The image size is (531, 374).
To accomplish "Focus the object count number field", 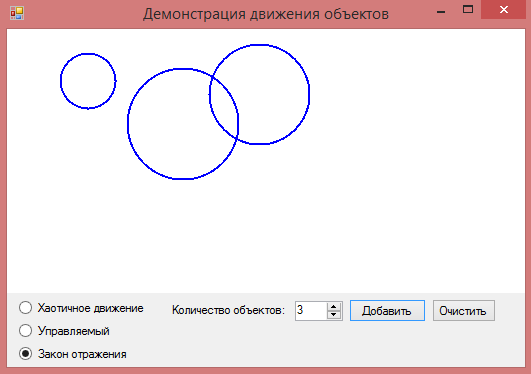I will coord(311,310).
